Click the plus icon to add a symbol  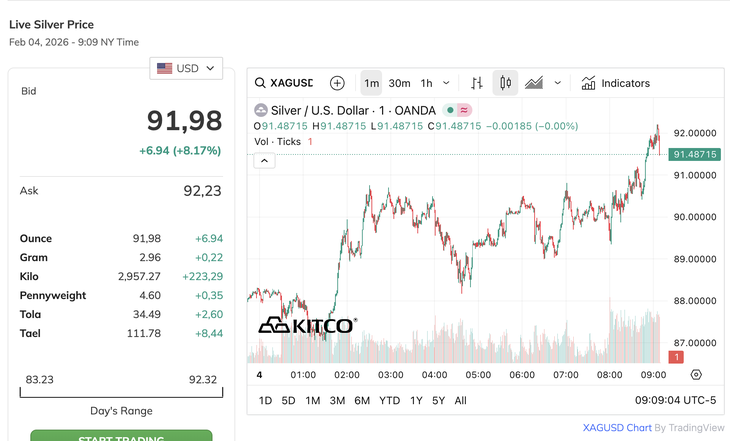click(337, 83)
